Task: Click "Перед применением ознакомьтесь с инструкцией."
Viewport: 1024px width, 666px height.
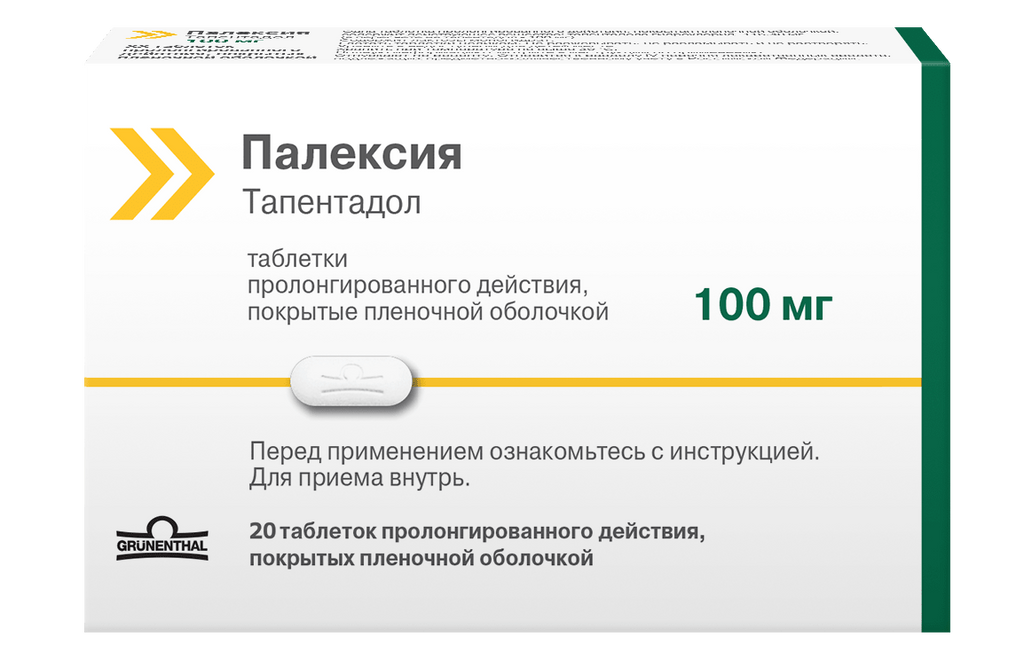Action: pyautogui.click(x=534, y=451)
